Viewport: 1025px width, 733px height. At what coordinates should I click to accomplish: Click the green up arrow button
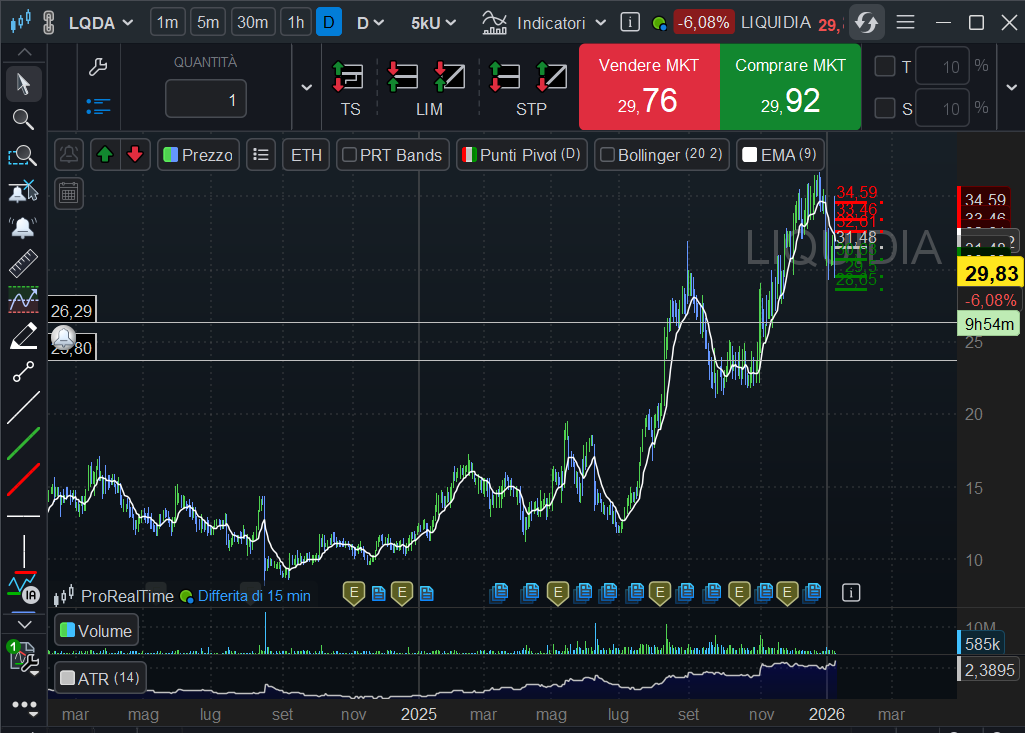[106, 155]
